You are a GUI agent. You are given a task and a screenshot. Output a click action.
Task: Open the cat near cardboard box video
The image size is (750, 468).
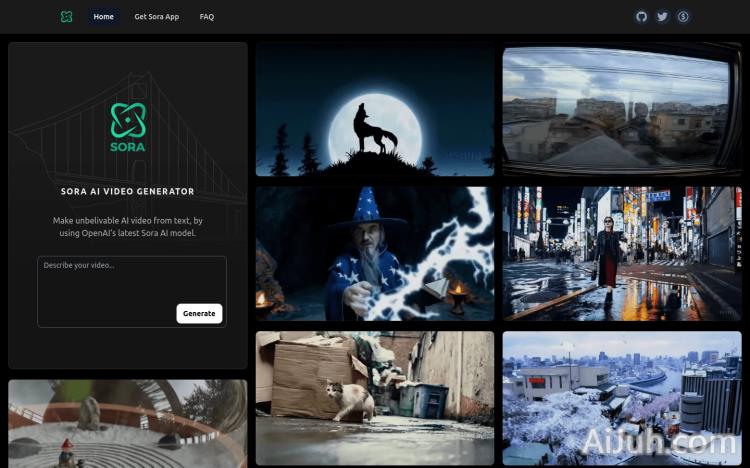point(375,398)
